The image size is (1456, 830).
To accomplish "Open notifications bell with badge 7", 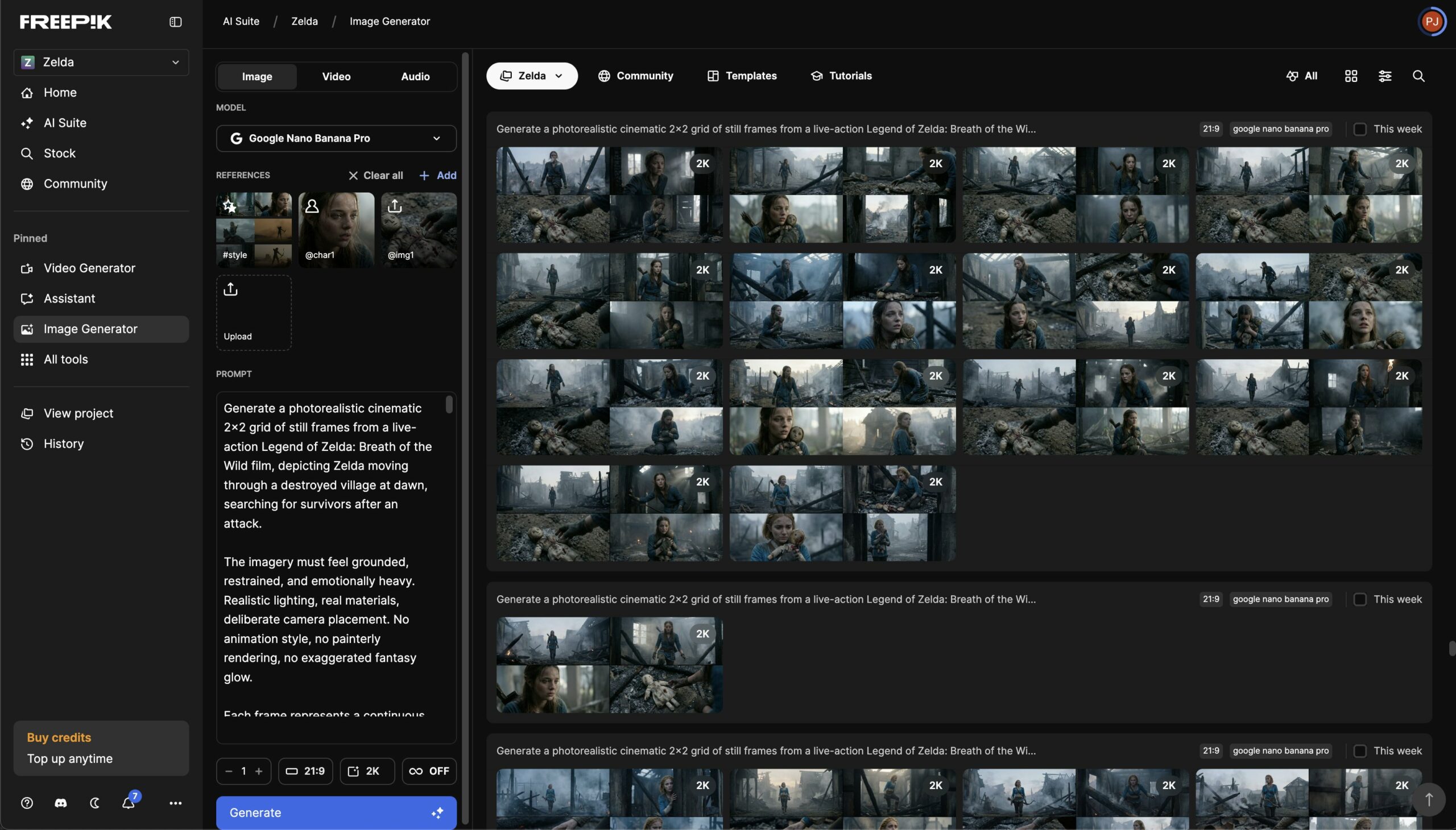I will [x=129, y=802].
